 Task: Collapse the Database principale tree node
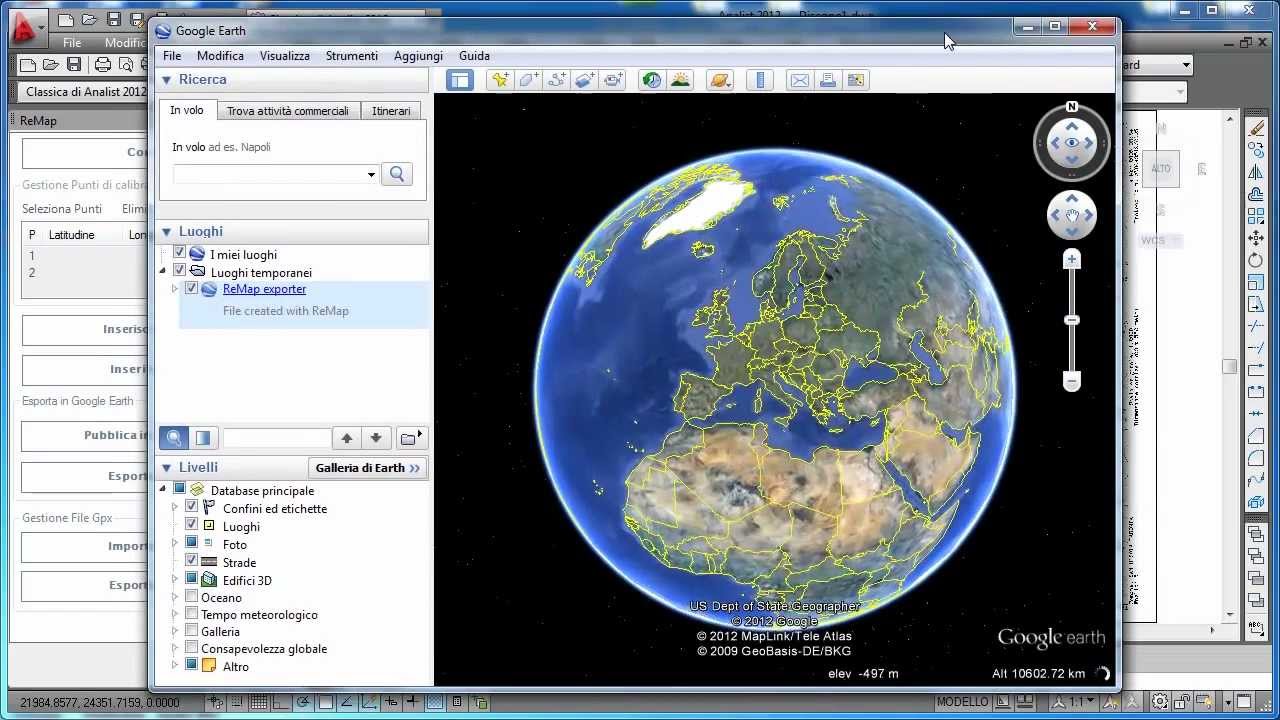[x=163, y=490]
